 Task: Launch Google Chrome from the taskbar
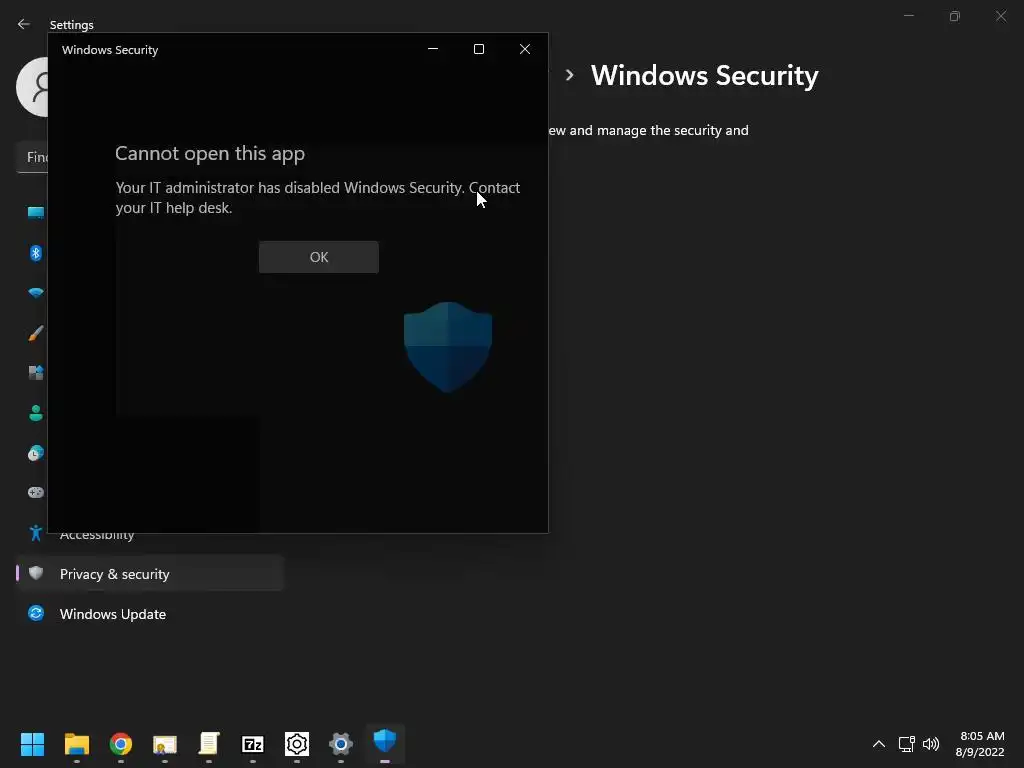[121, 744]
